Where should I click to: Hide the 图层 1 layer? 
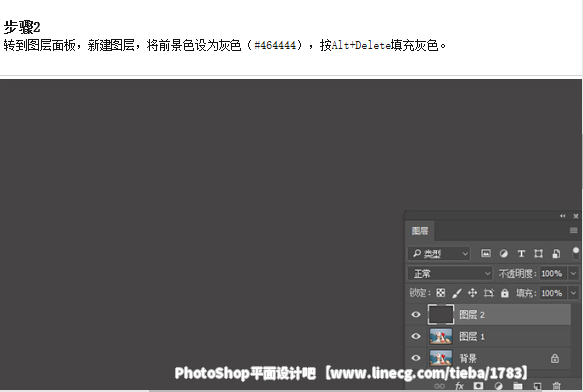pyautogui.click(x=416, y=336)
